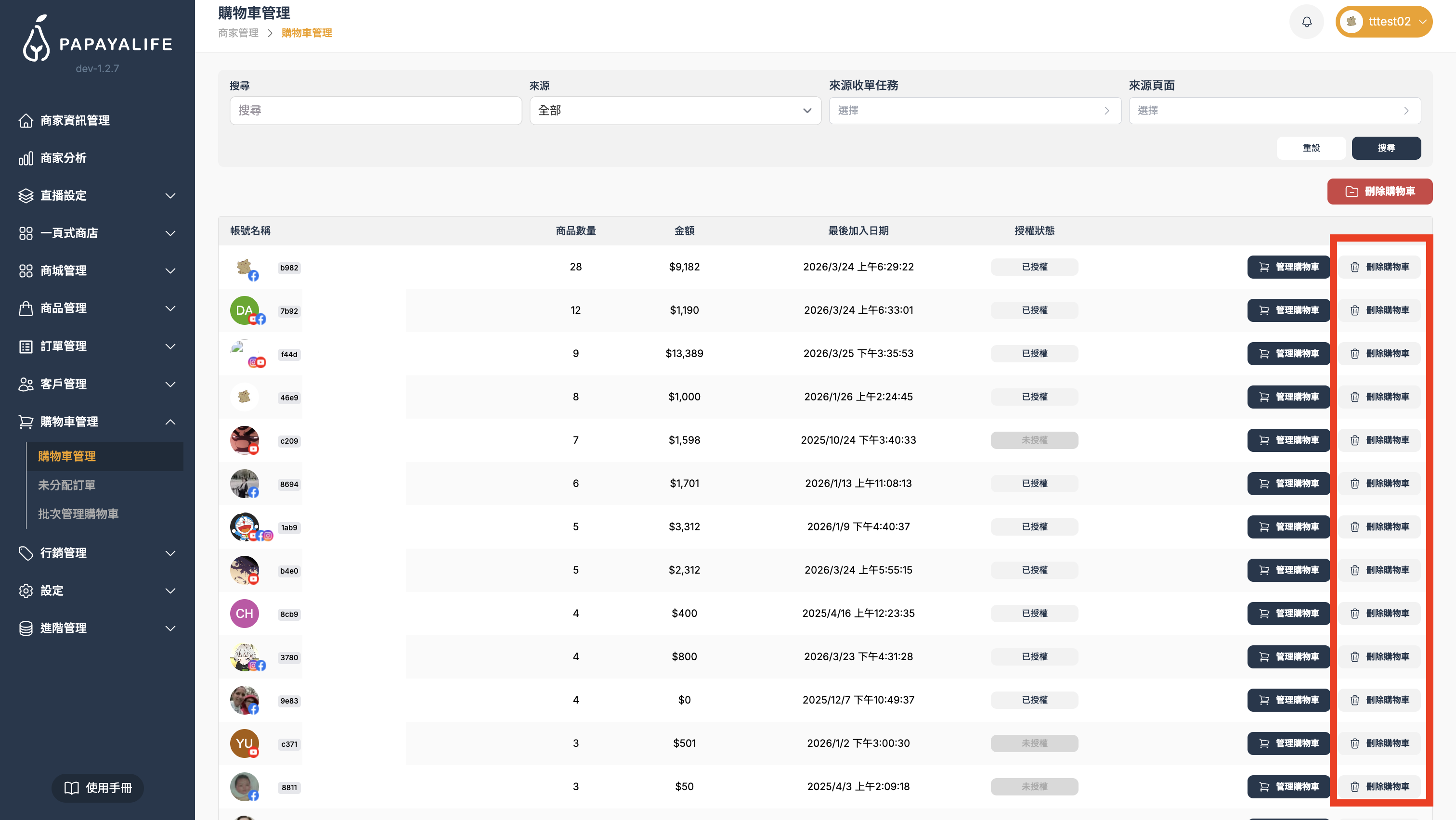This screenshot has width=1456, height=820.
Task: Click cart icon in 7b92 row
Action: (1264, 310)
